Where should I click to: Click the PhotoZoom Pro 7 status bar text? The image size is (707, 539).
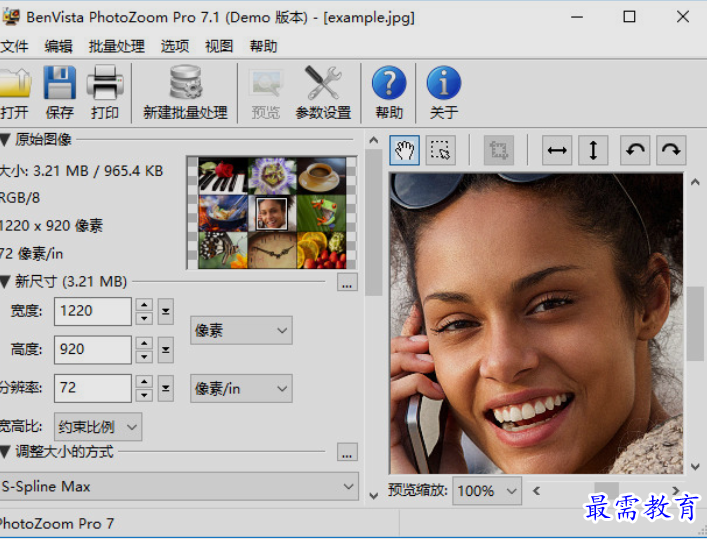[x=57, y=523]
